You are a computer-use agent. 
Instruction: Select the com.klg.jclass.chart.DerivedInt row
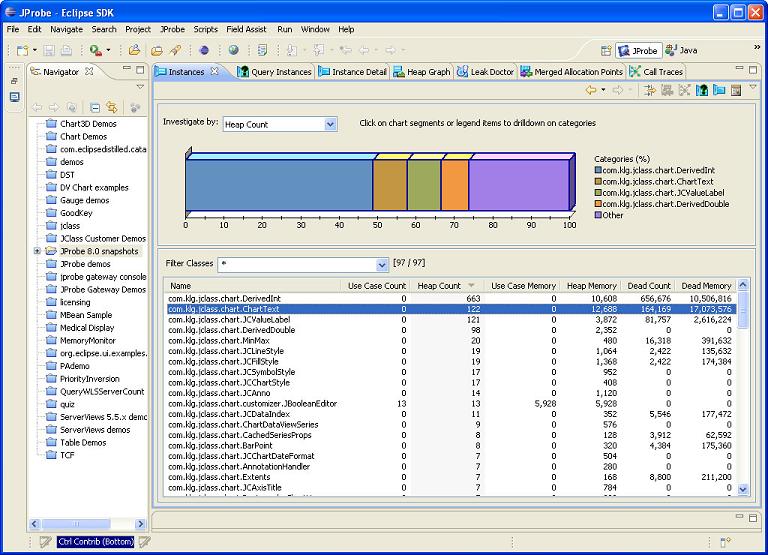pos(451,298)
